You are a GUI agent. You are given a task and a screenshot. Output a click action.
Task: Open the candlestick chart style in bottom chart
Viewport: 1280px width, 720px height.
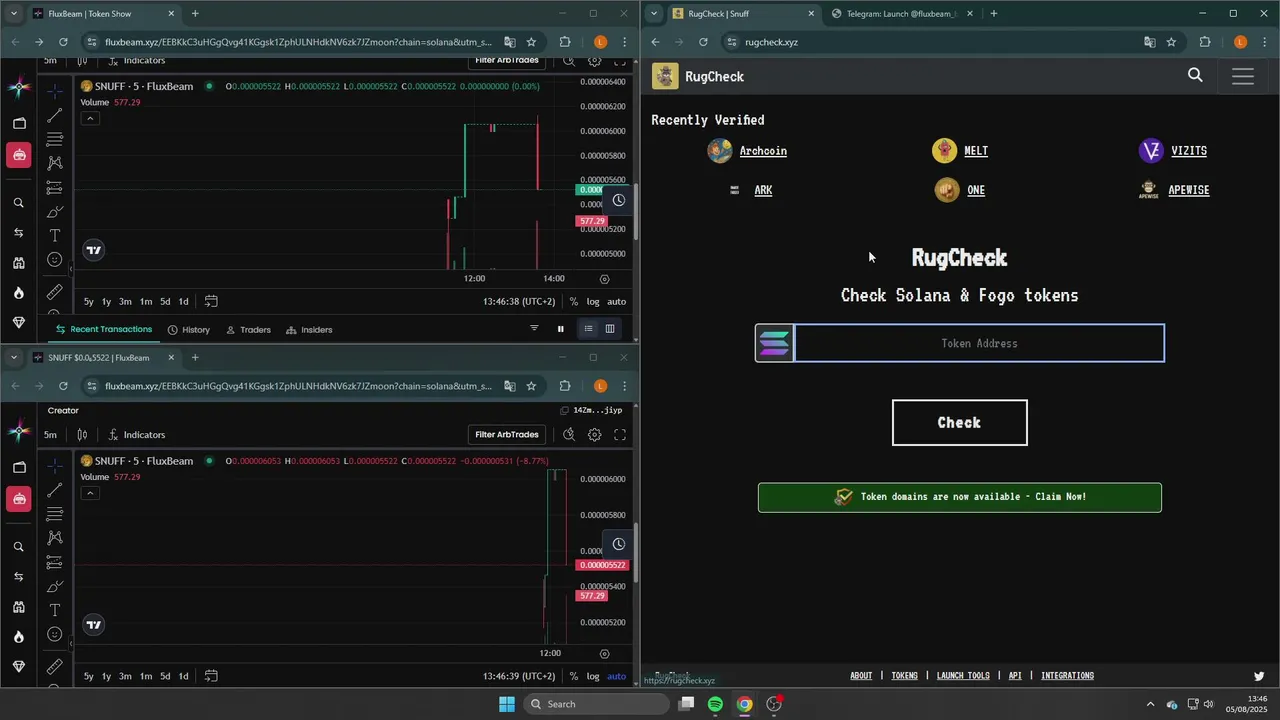coord(82,434)
